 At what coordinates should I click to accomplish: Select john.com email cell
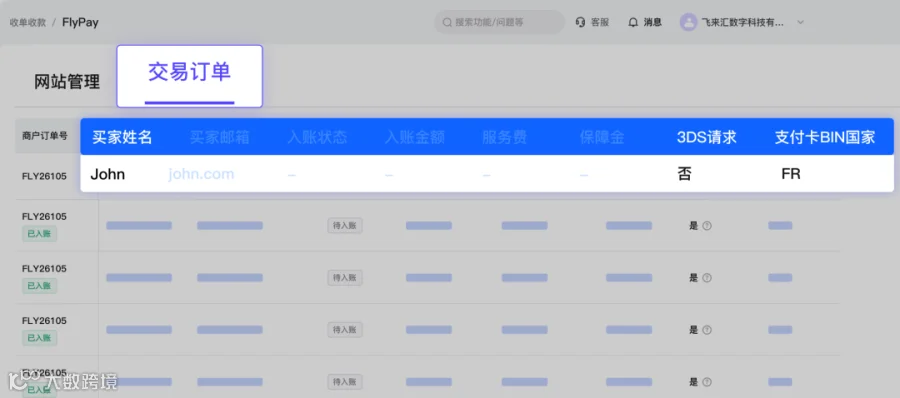click(x=201, y=174)
